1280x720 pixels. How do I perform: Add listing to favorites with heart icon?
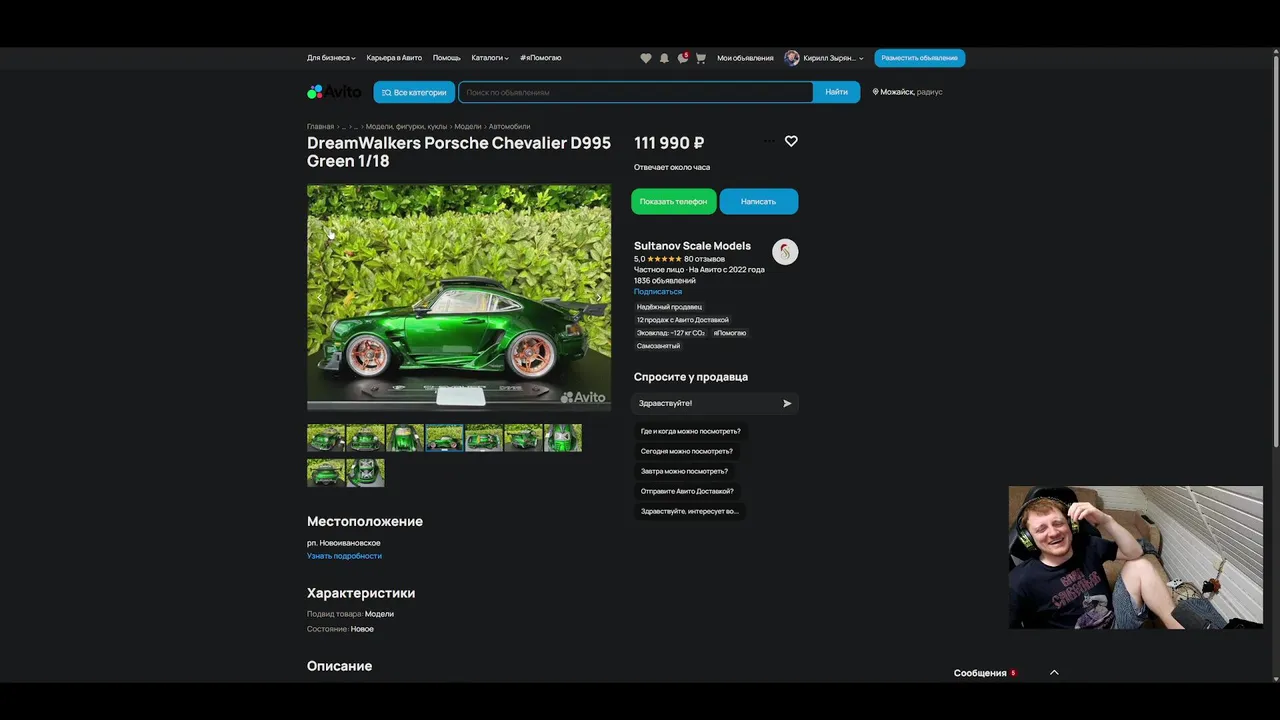coord(791,141)
